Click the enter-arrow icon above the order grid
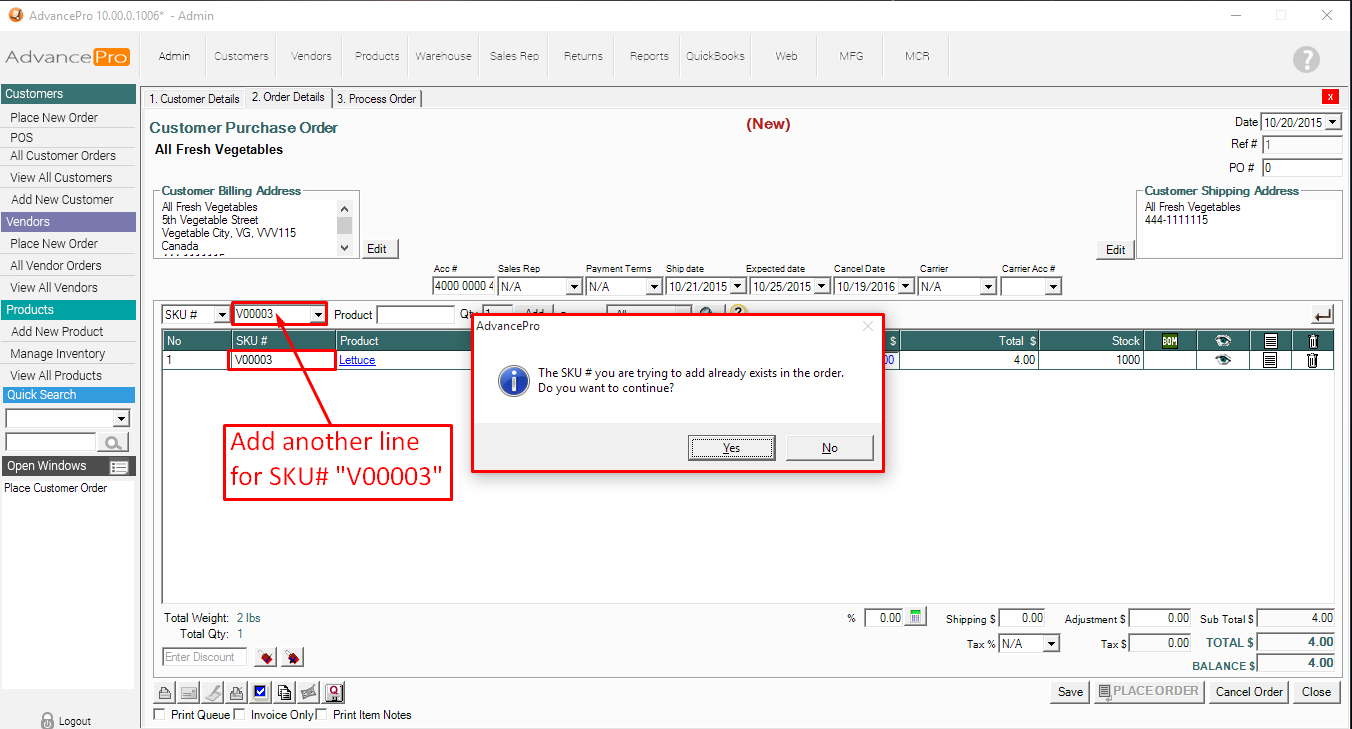 [x=1322, y=315]
